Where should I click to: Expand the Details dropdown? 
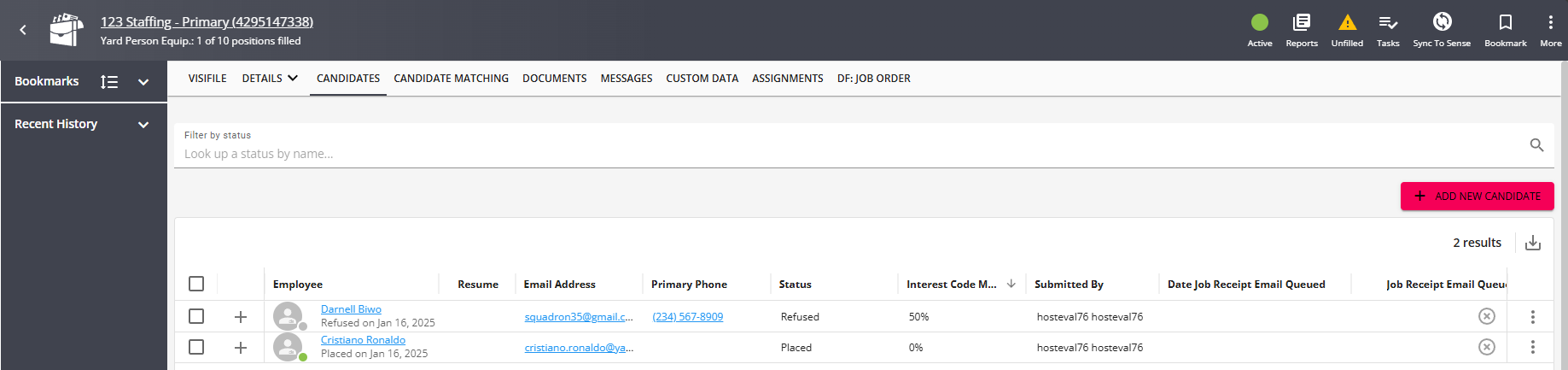(270, 79)
